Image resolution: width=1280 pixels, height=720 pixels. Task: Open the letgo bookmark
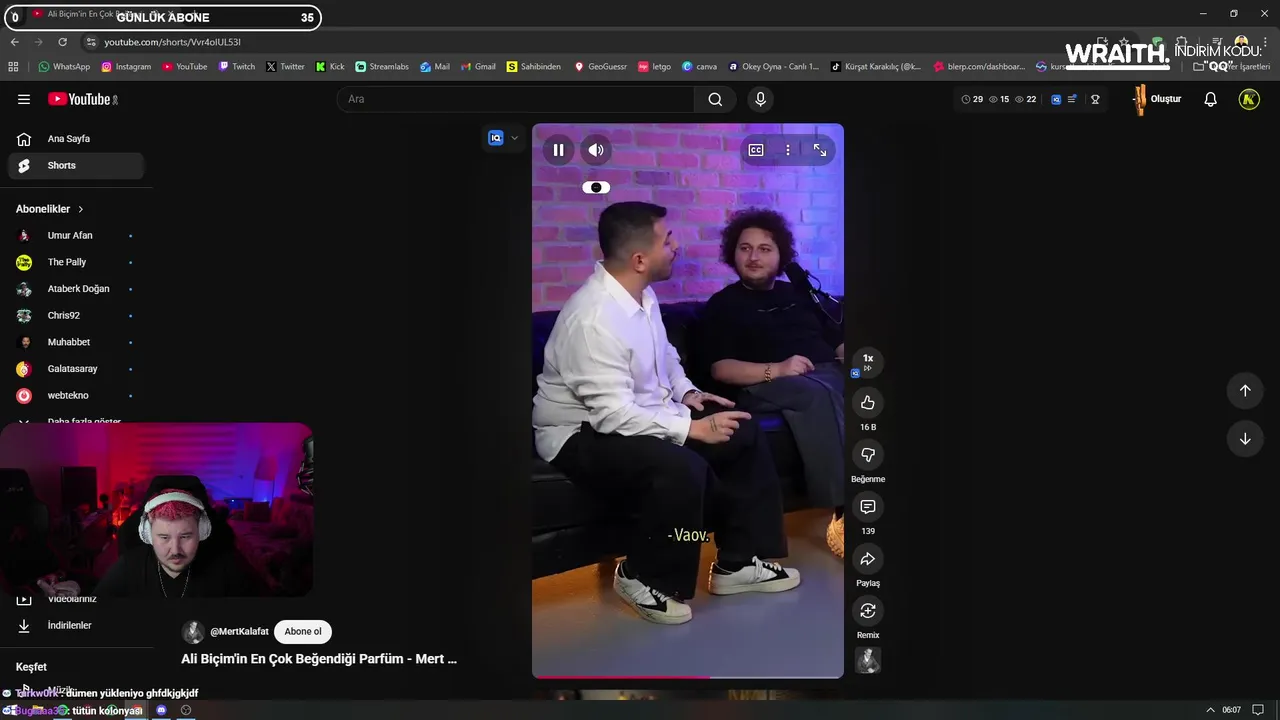click(x=654, y=67)
